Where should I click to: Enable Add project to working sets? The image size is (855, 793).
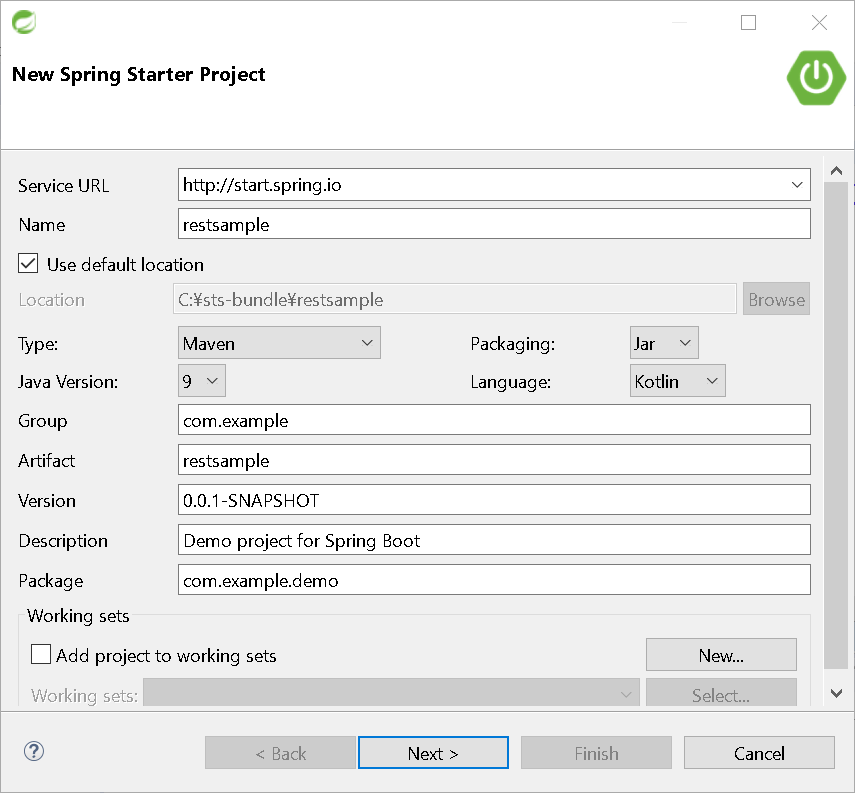pos(41,654)
